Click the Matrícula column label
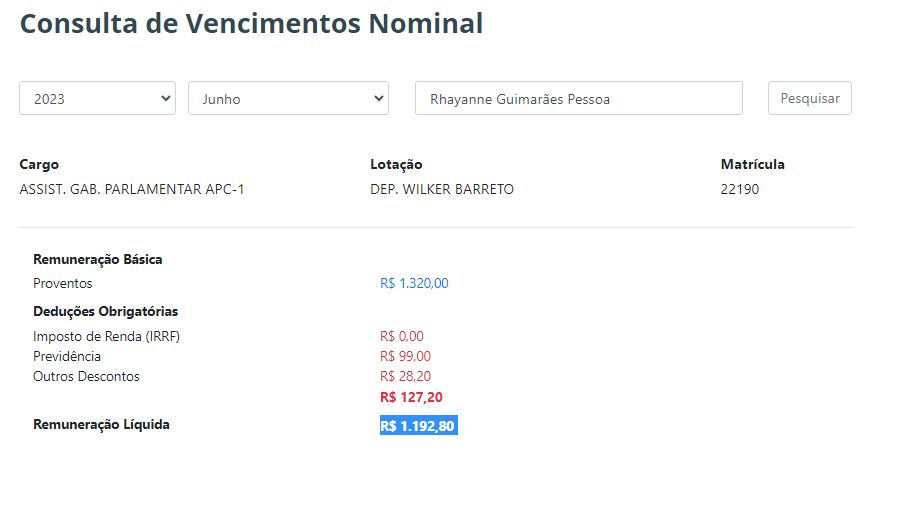 click(752, 164)
